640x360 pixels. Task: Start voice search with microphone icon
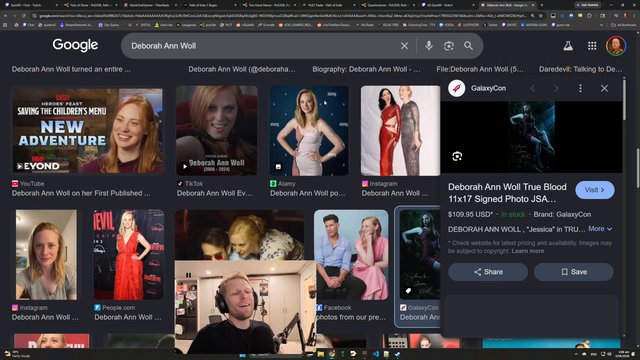[429, 46]
